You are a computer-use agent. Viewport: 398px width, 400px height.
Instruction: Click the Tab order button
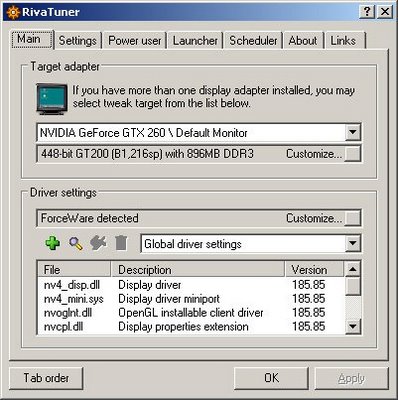(x=46, y=378)
